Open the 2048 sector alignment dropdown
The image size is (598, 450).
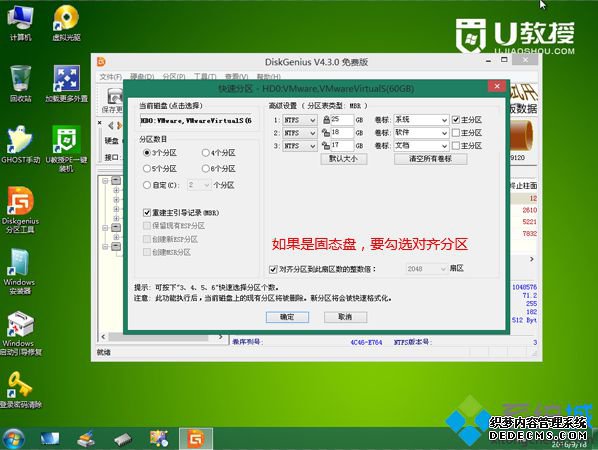426,269
